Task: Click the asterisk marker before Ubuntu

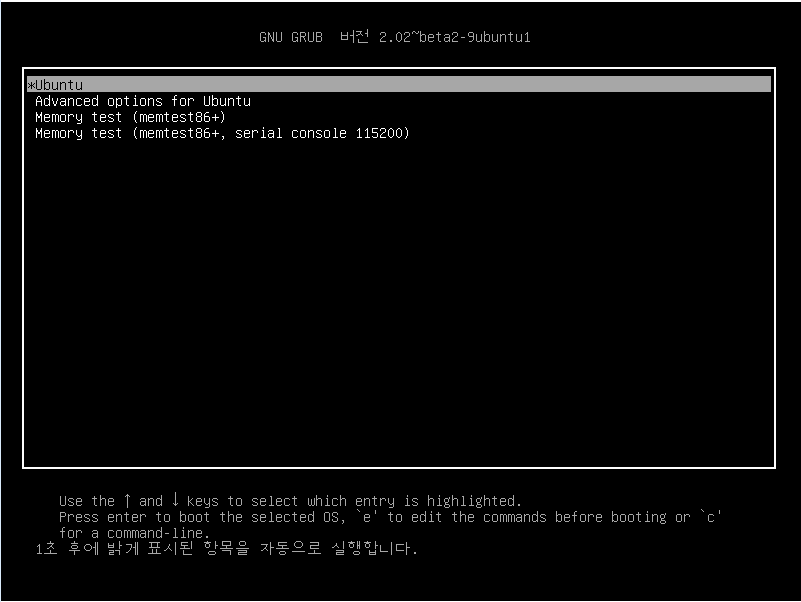Action: 31,85
